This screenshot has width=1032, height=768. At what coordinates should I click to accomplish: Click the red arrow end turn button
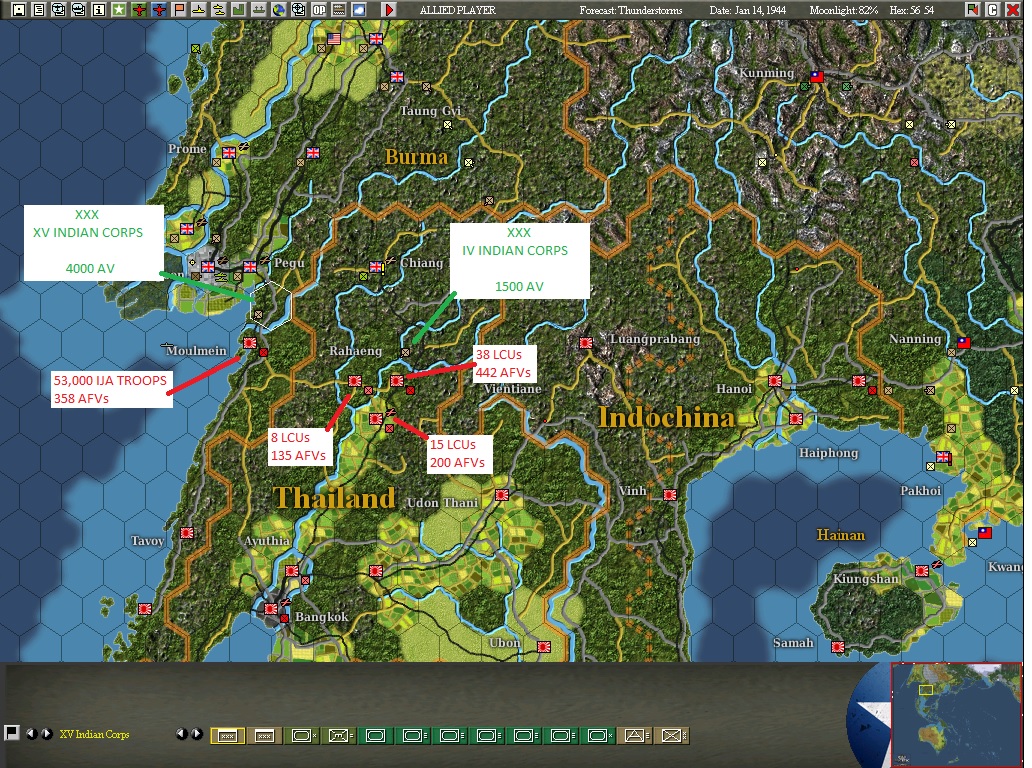pyautogui.click(x=389, y=9)
